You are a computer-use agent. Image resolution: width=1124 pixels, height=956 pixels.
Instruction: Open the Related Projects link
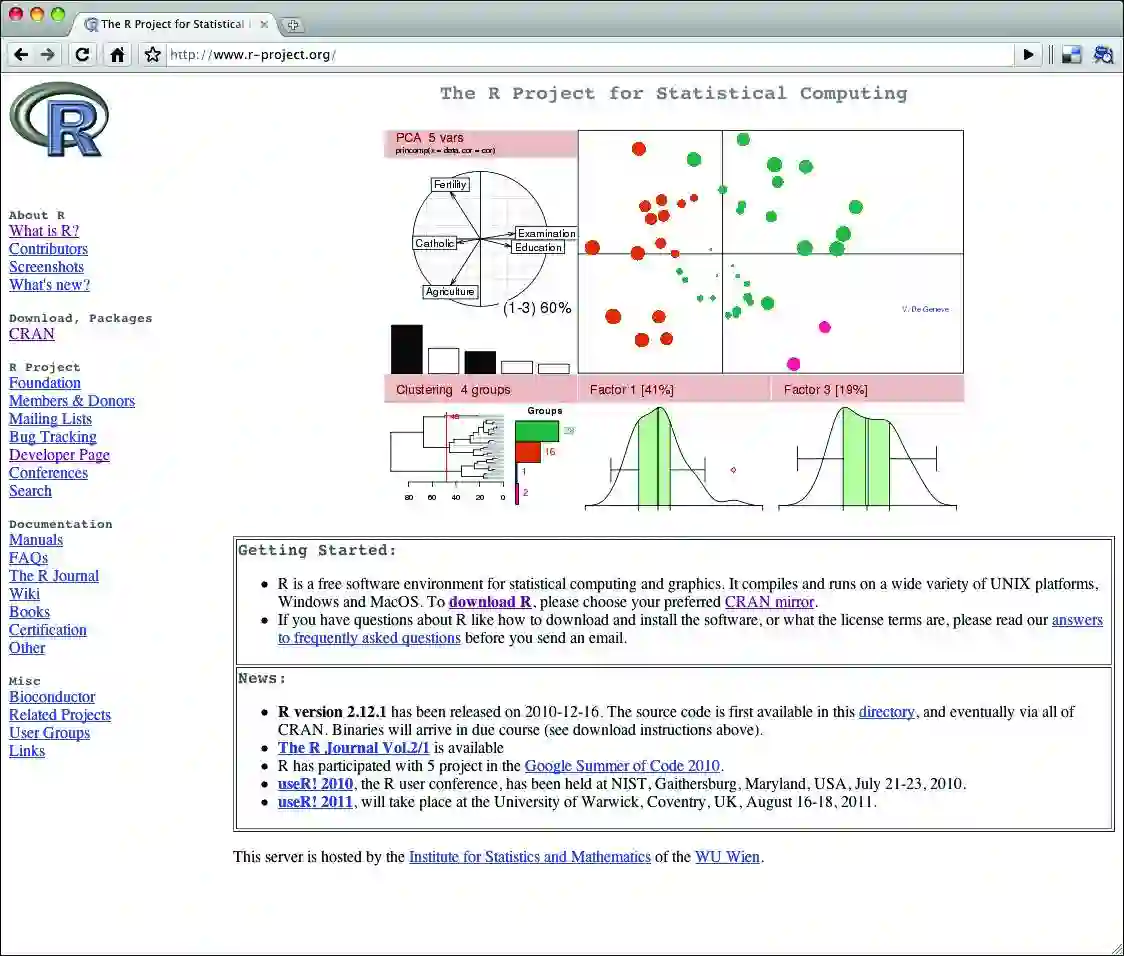[59, 714]
